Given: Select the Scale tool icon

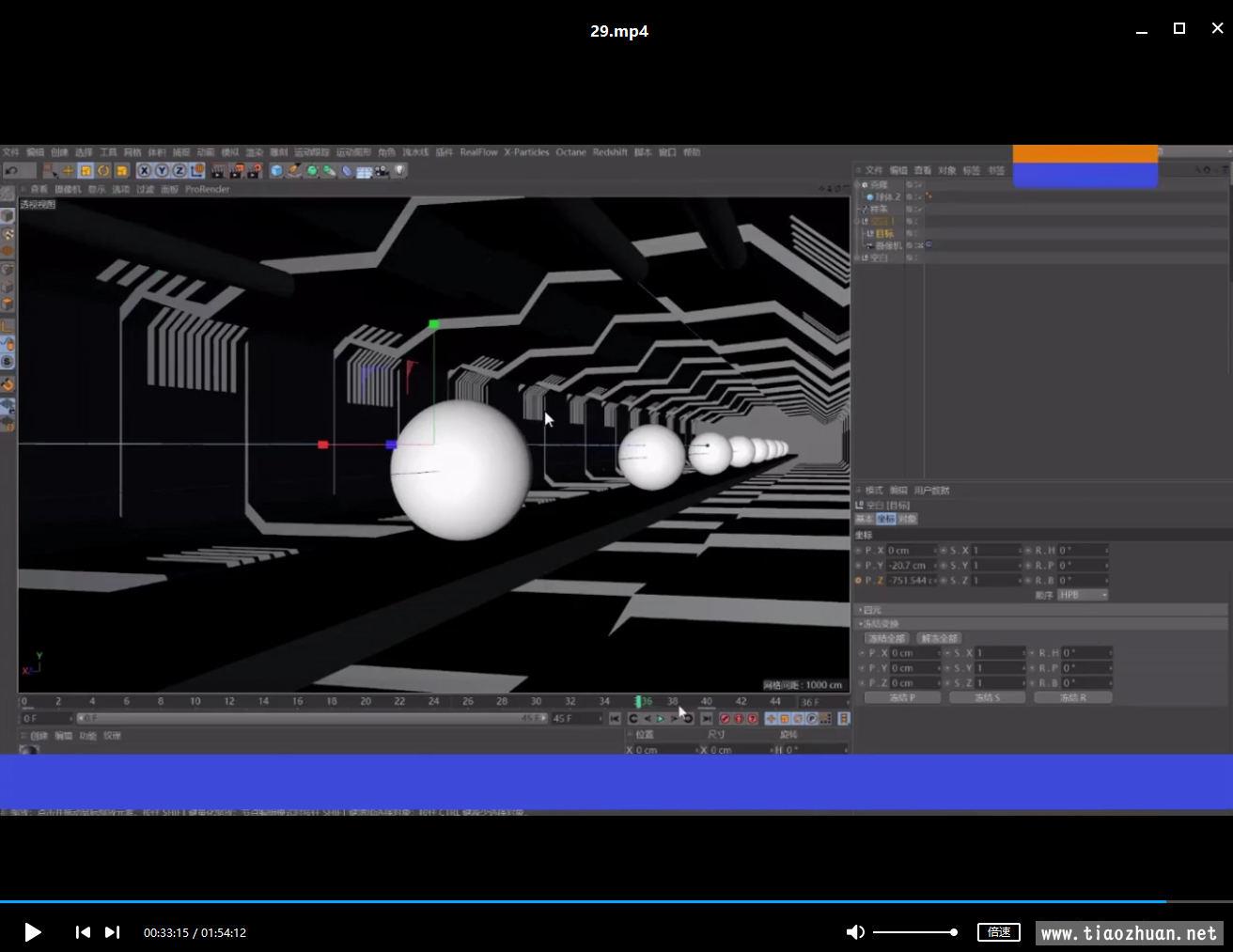Looking at the screenshot, I should [86, 171].
